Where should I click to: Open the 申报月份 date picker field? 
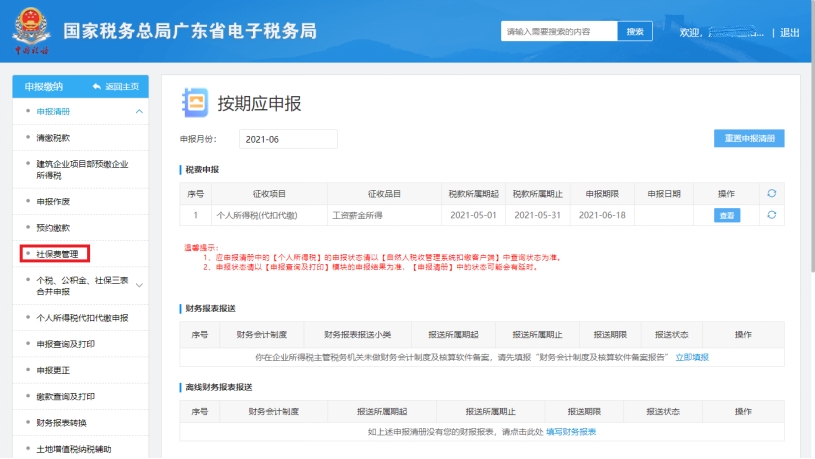click(x=288, y=139)
